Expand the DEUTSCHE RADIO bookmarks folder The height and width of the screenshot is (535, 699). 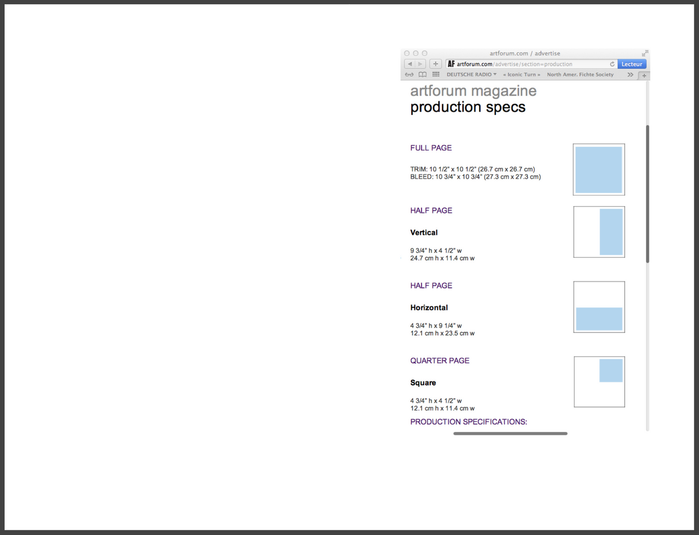click(x=472, y=74)
